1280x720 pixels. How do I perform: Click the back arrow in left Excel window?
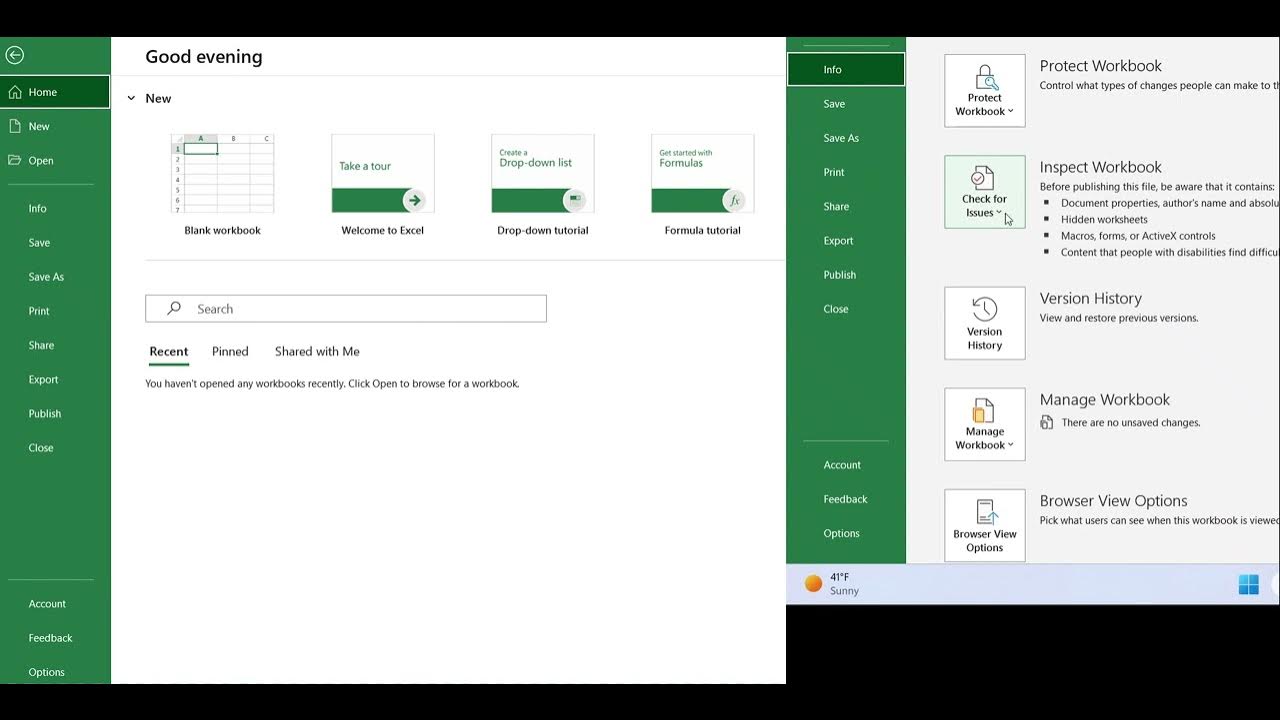coord(14,56)
